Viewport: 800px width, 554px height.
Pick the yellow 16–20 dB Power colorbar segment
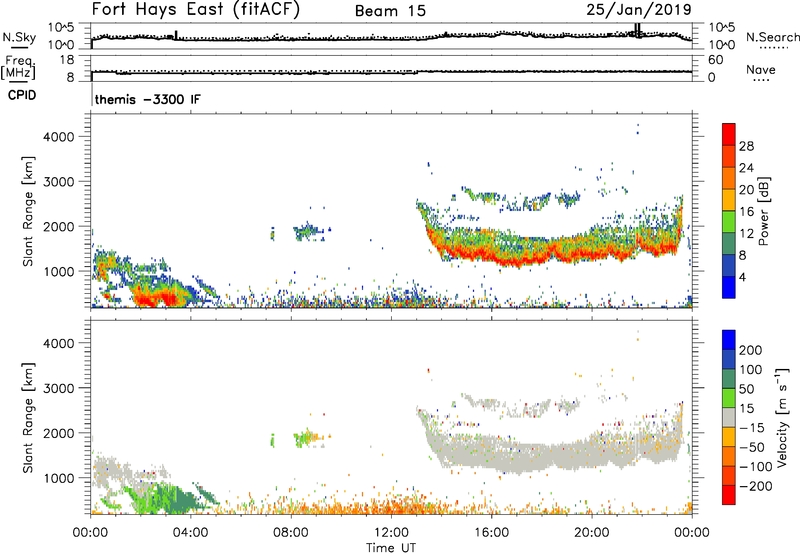729,200
